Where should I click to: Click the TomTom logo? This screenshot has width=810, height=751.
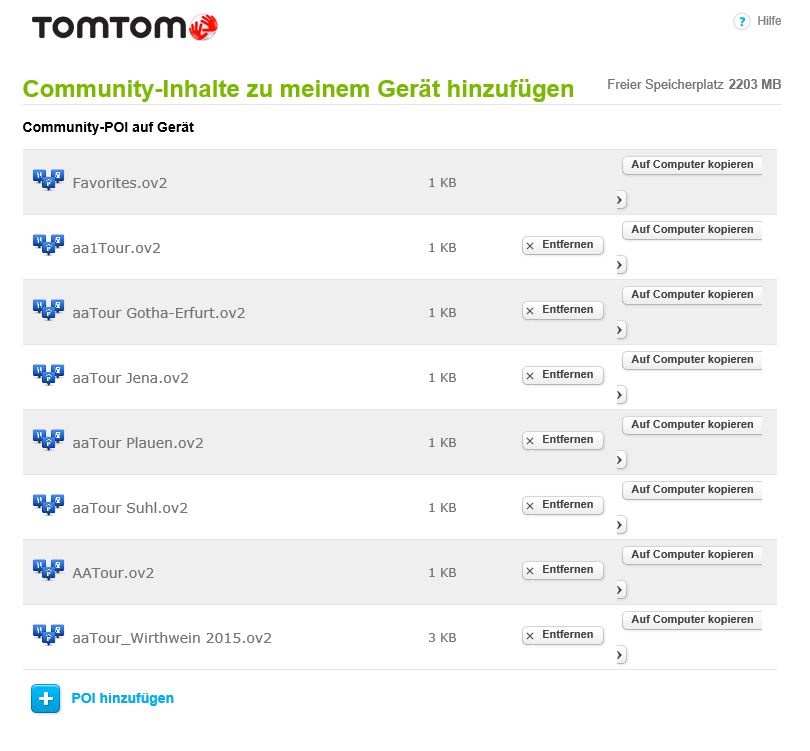[124, 27]
